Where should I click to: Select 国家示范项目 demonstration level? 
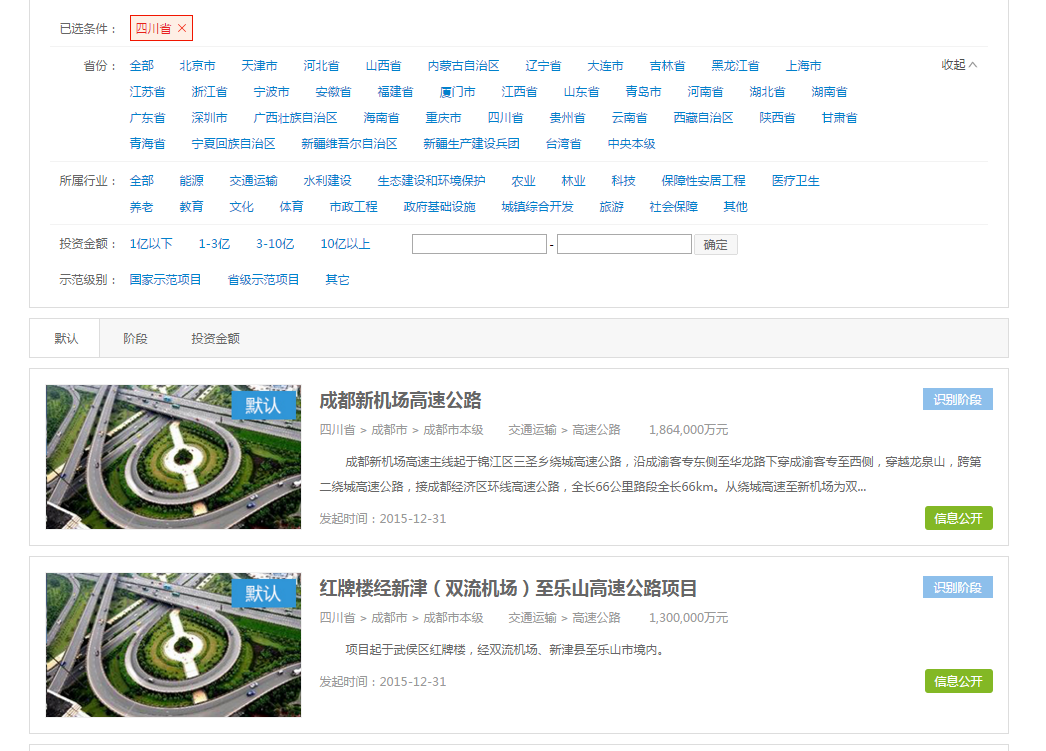[165, 279]
